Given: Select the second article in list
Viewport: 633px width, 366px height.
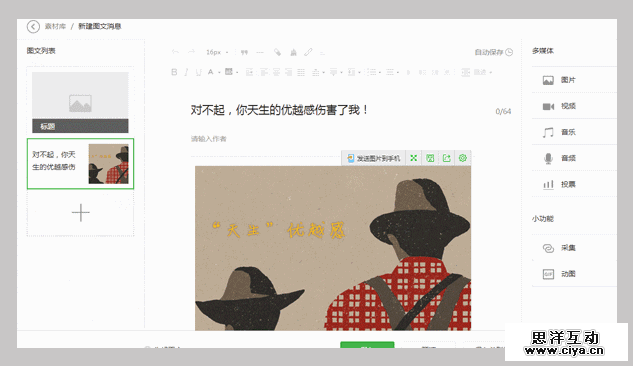Looking at the screenshot, I should (80, 163).
